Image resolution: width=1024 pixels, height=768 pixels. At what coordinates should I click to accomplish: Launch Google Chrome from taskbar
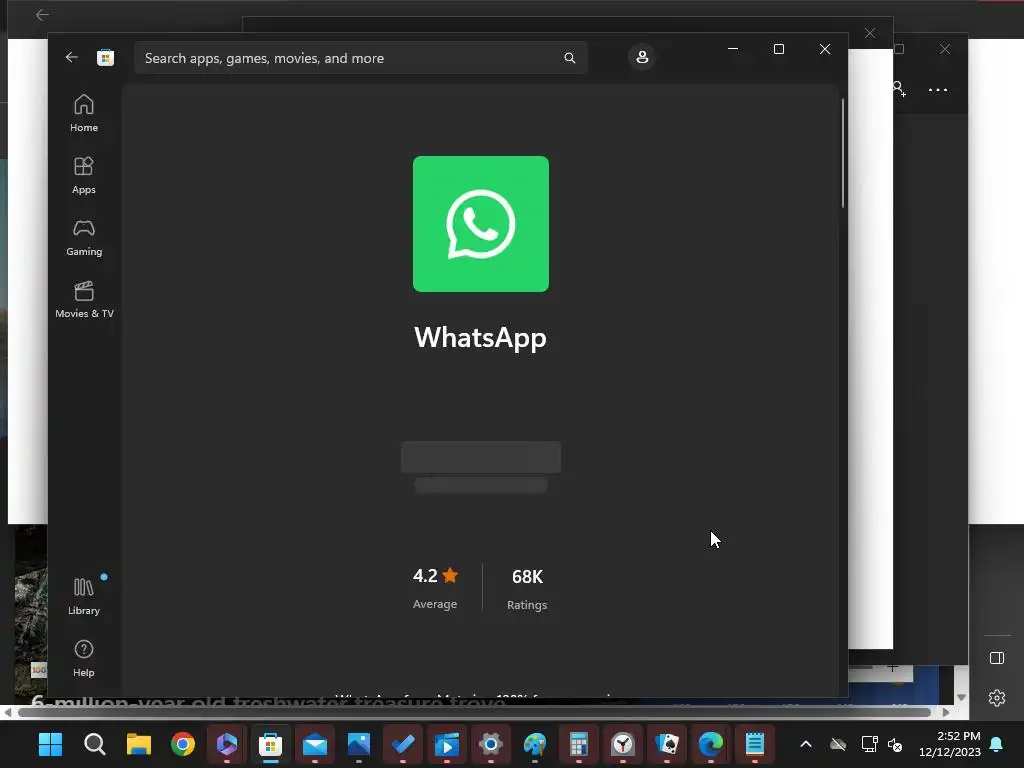click(x=183, y=744)
